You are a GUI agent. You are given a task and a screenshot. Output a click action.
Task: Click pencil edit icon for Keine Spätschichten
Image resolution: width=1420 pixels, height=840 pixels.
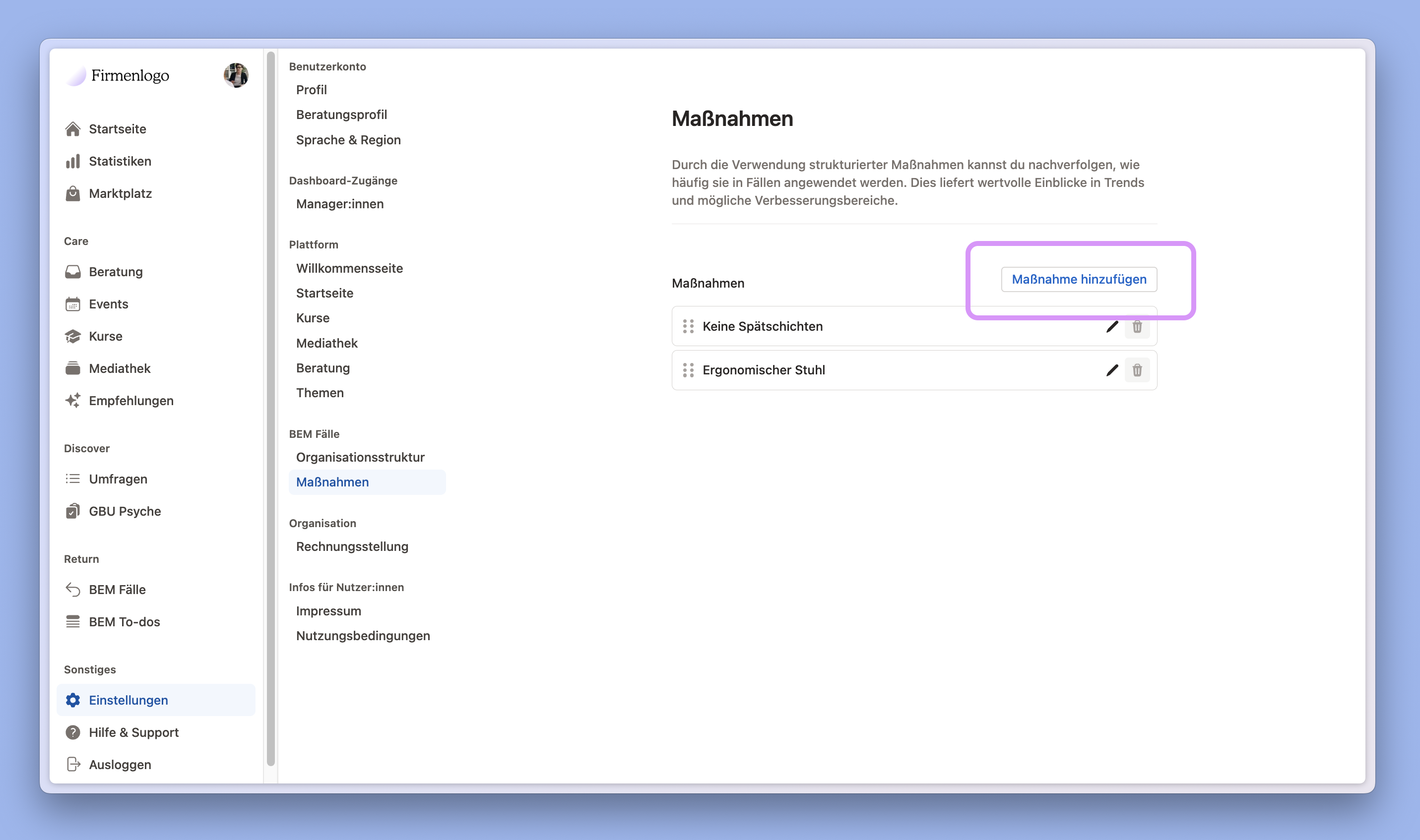pos(1112,327)
